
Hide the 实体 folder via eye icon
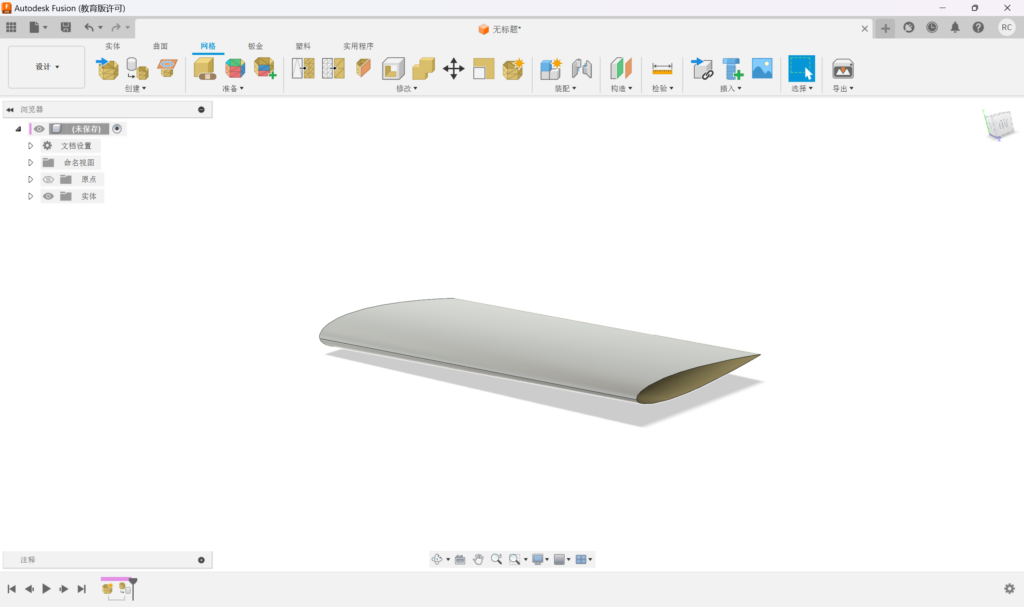point(48,196)
